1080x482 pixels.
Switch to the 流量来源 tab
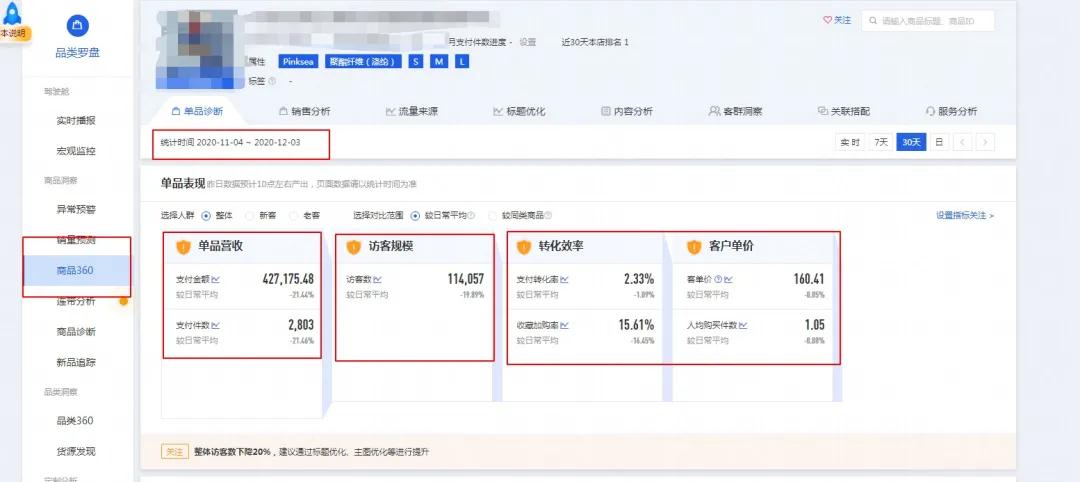pyautogui.click(x=412, y=111)
